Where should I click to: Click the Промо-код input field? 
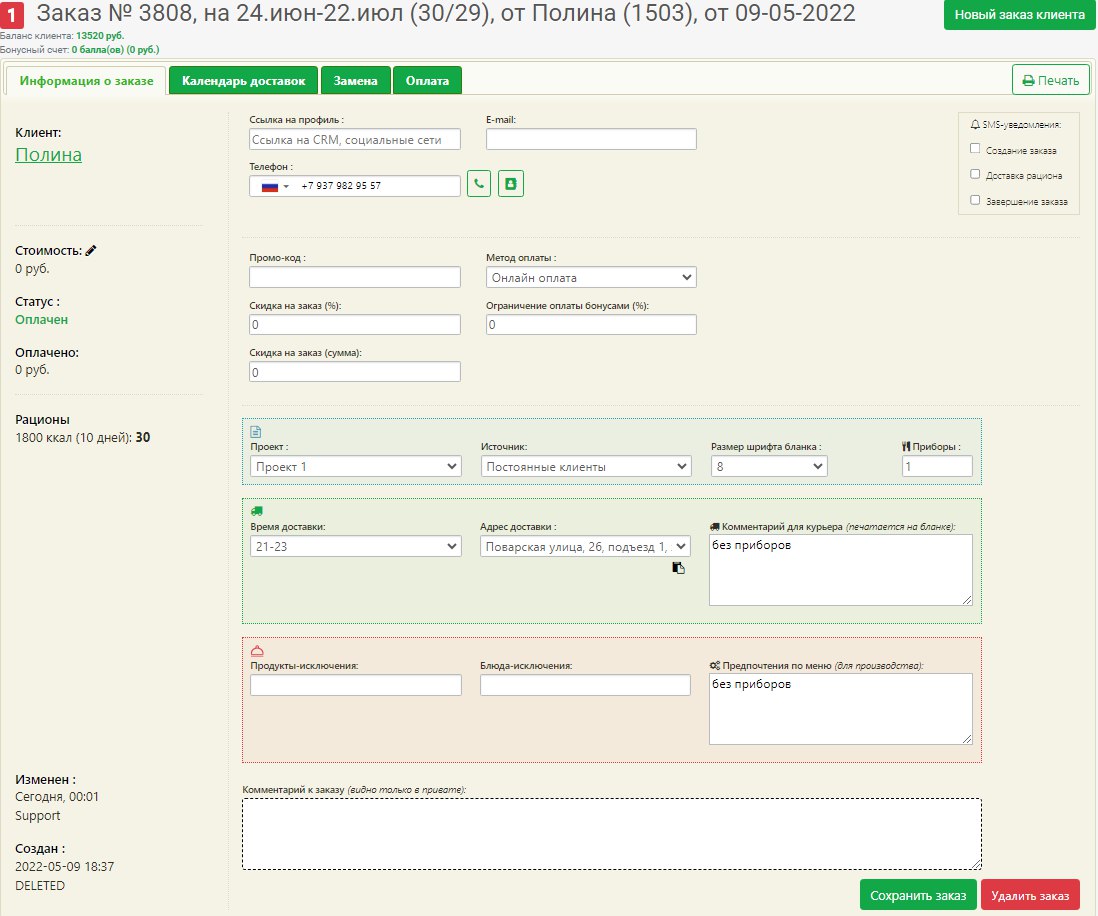click(x=355, y=277)
